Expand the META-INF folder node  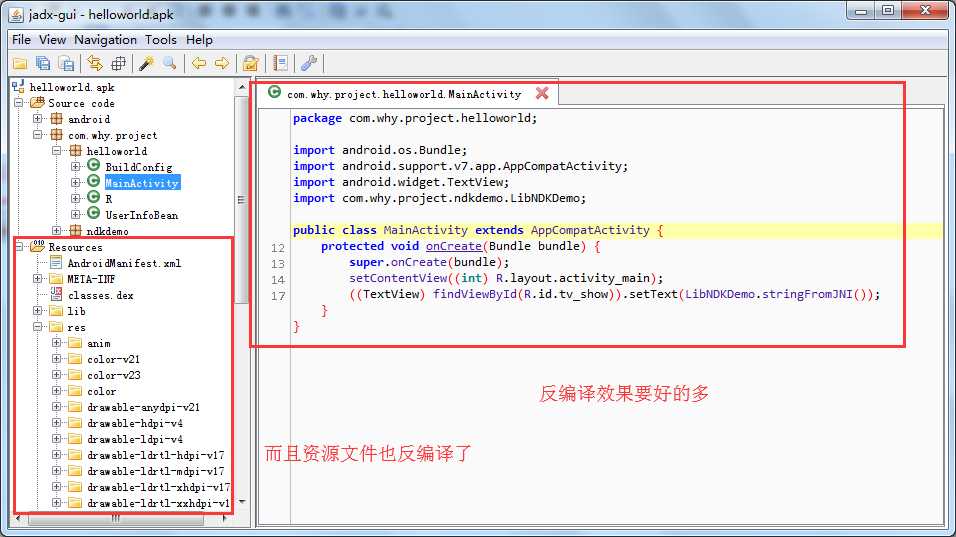(x=38, y=279)
